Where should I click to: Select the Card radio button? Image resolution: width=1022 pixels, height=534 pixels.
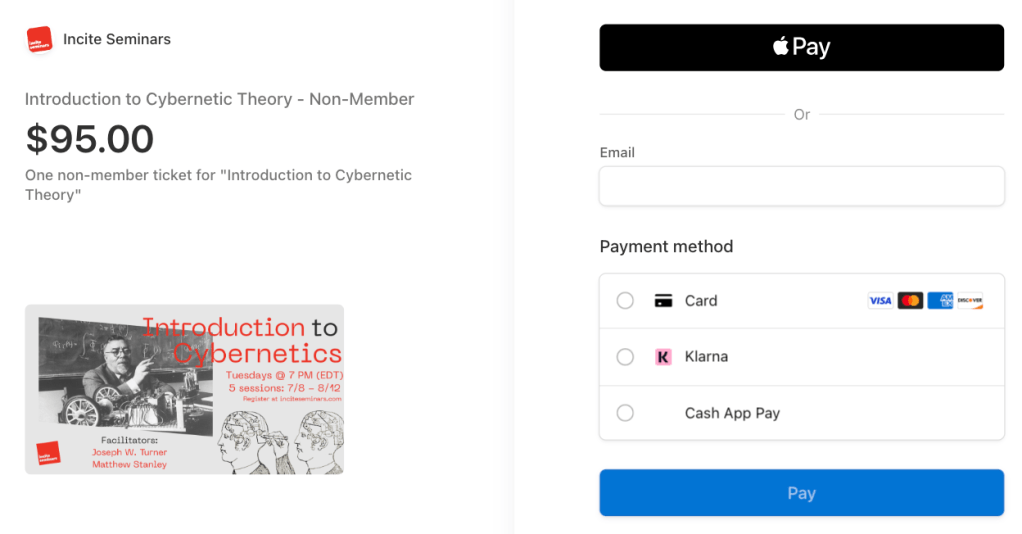(625, 301)
